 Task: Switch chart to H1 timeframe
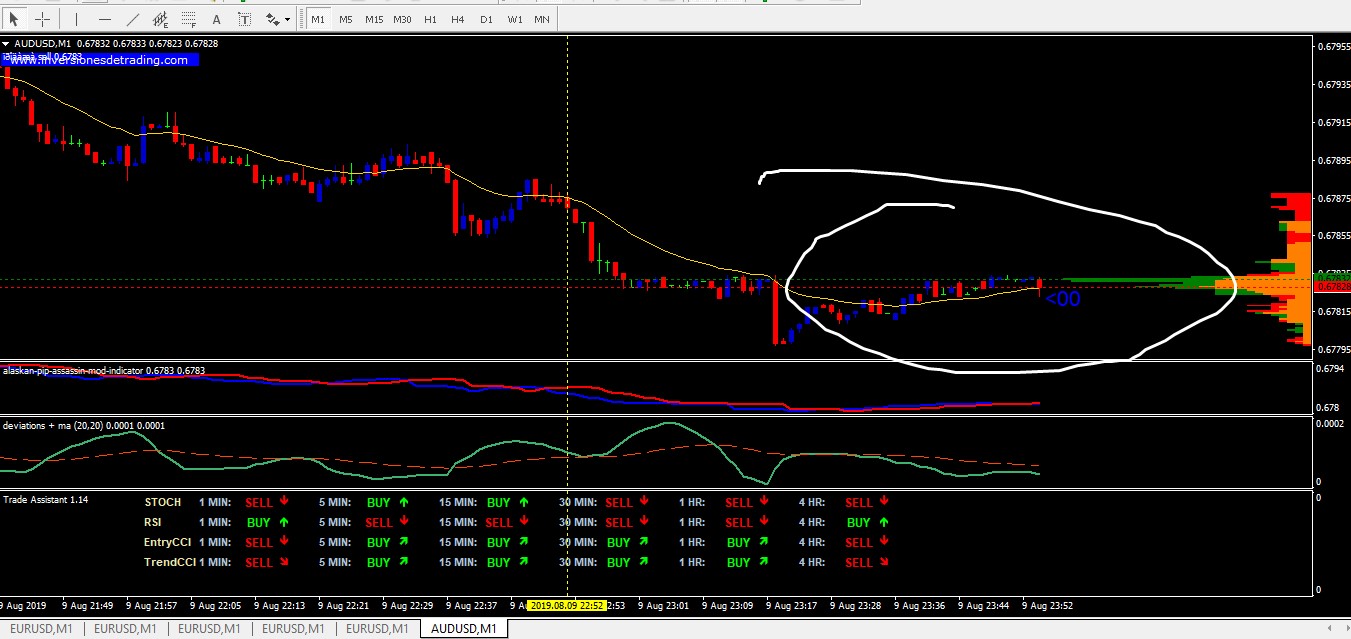[430, 19]
